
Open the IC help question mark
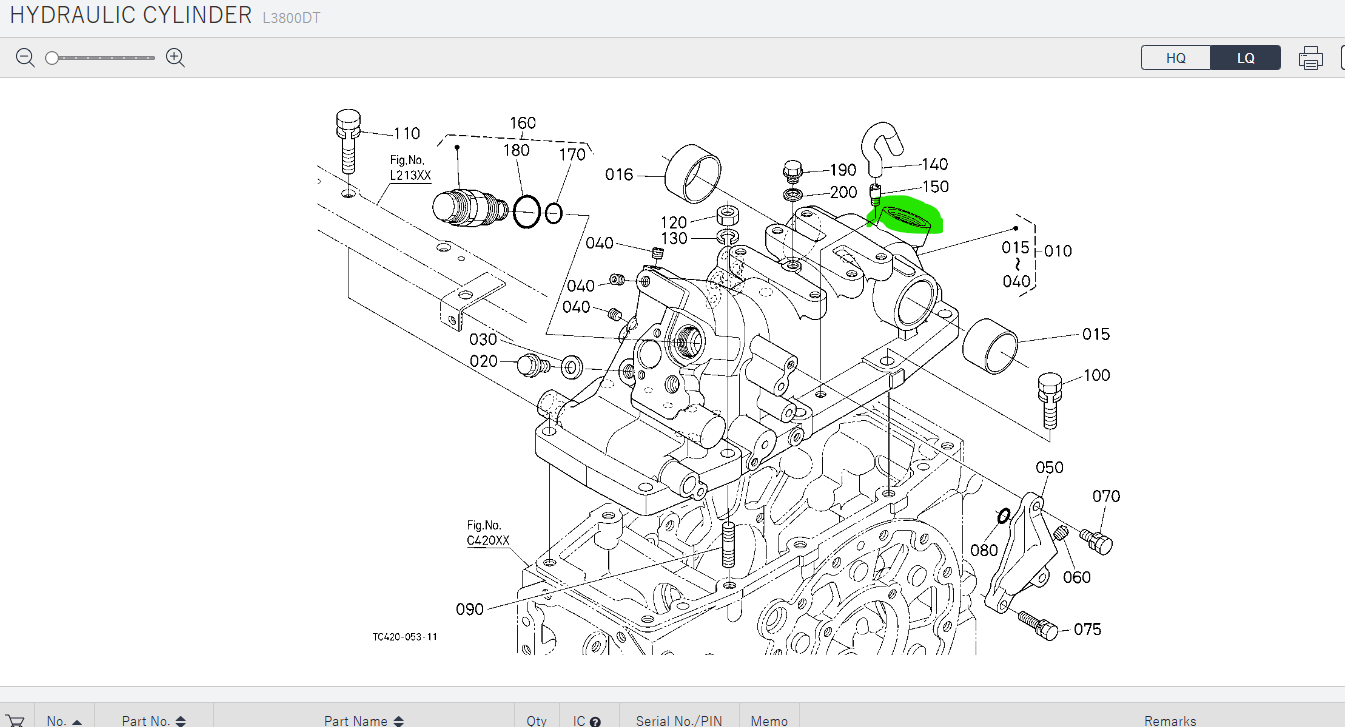tap(595, 721)
